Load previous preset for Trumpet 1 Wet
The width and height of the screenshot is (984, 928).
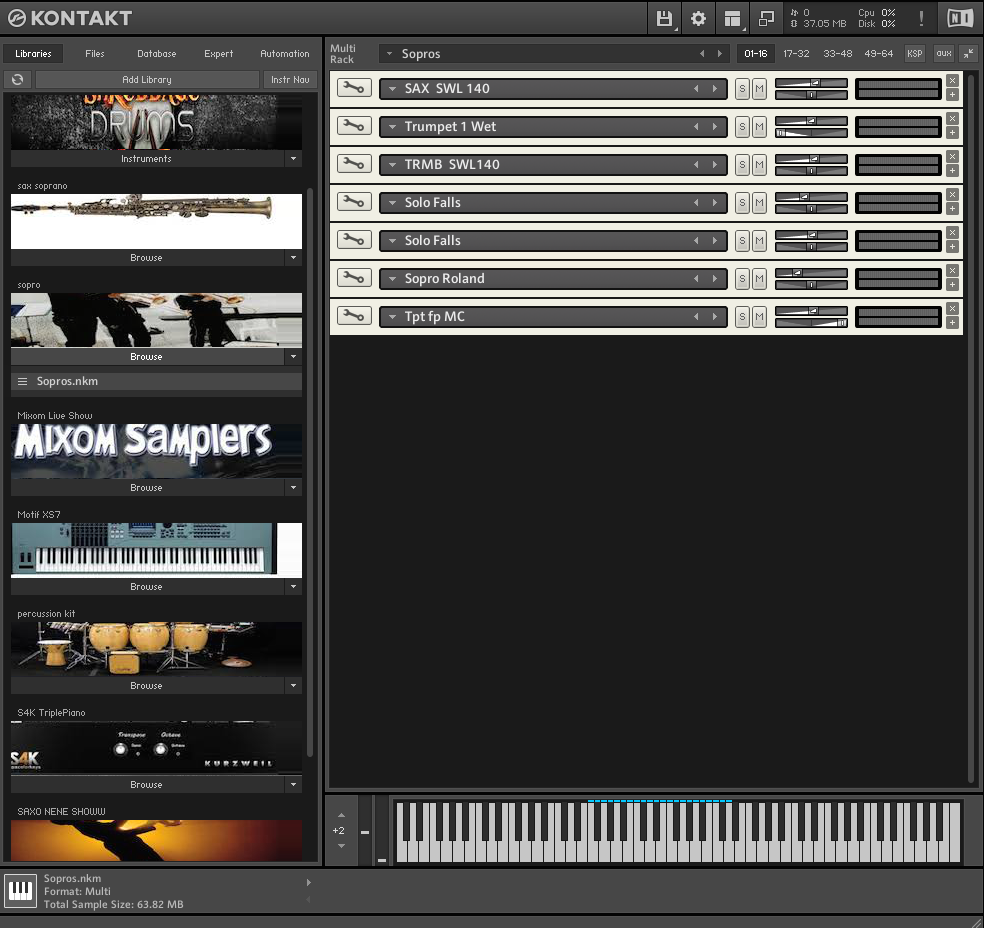696,127
